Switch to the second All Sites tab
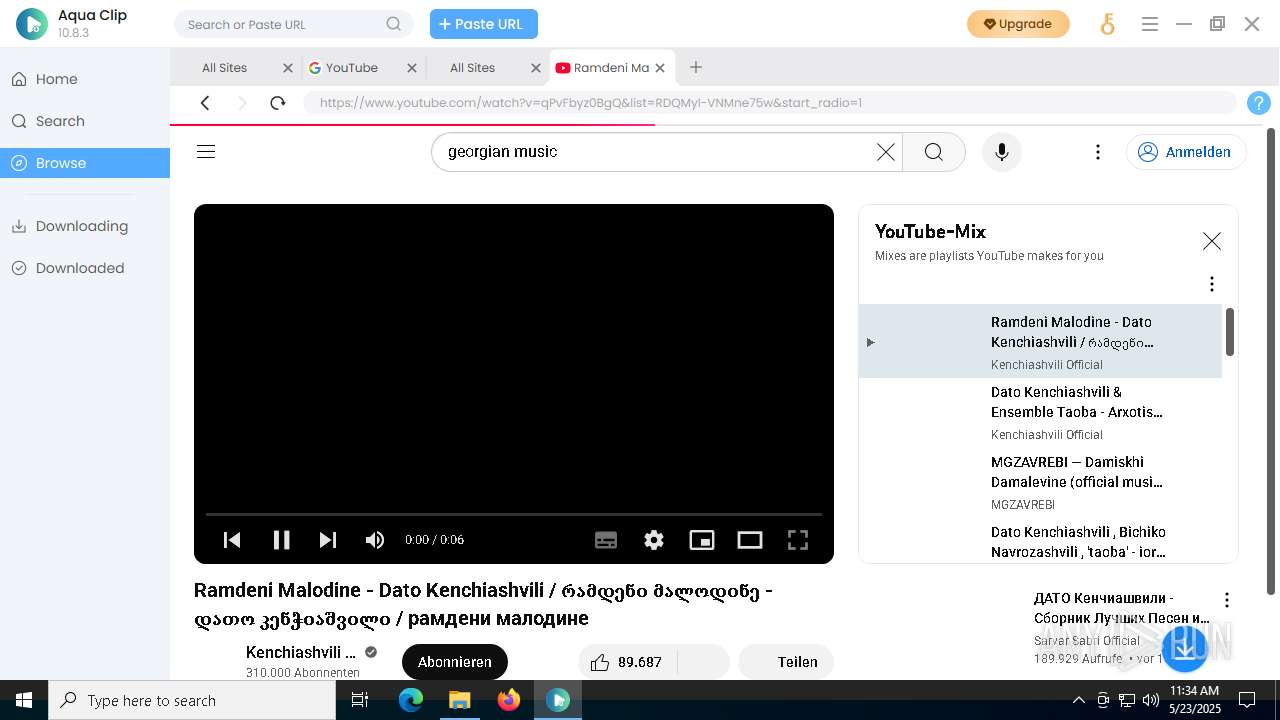 [x=472, y=68]
